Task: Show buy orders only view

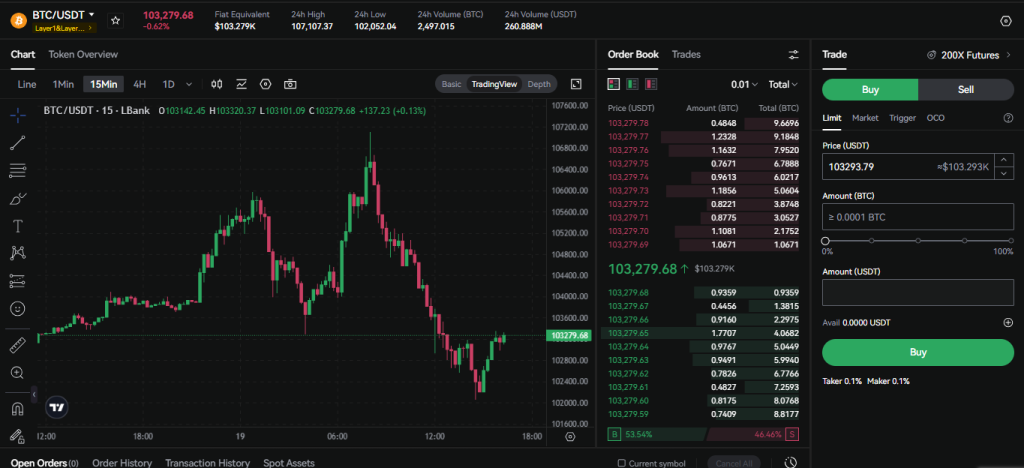Action: 632,84
